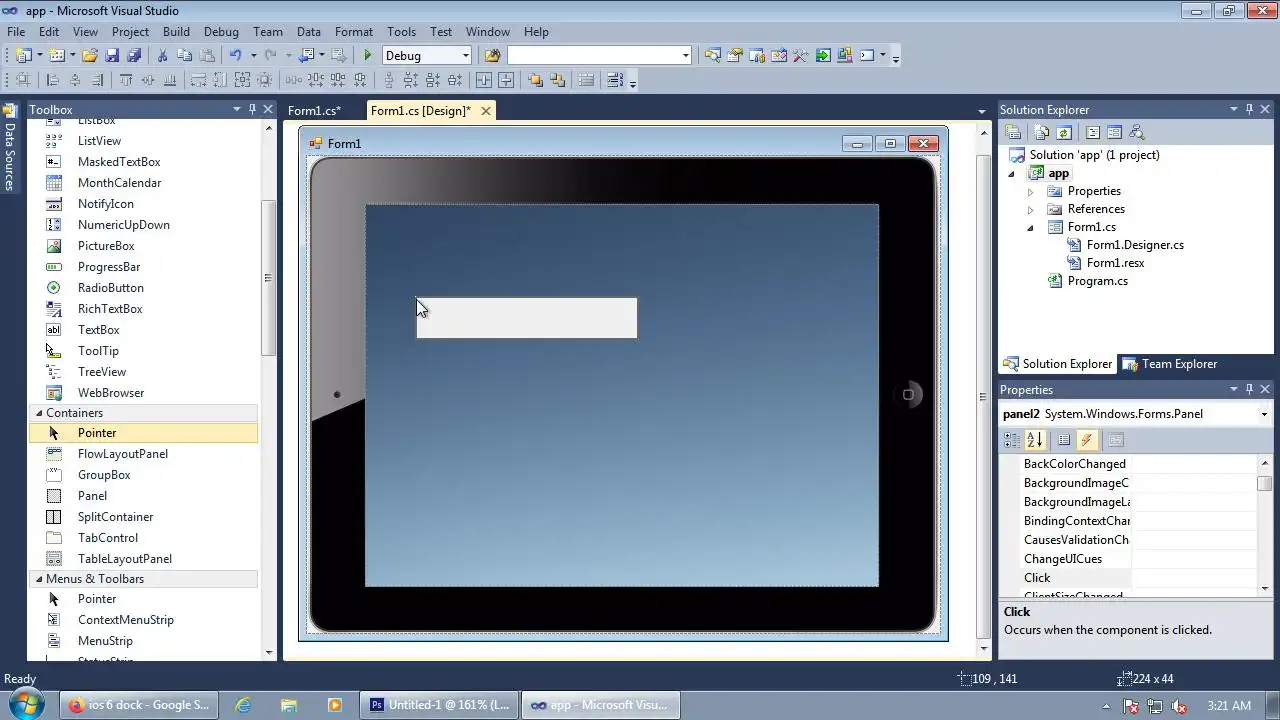Click Center Horizontally layout icon
Viewport: 1280px width, 720px height.
pos(484,81)
